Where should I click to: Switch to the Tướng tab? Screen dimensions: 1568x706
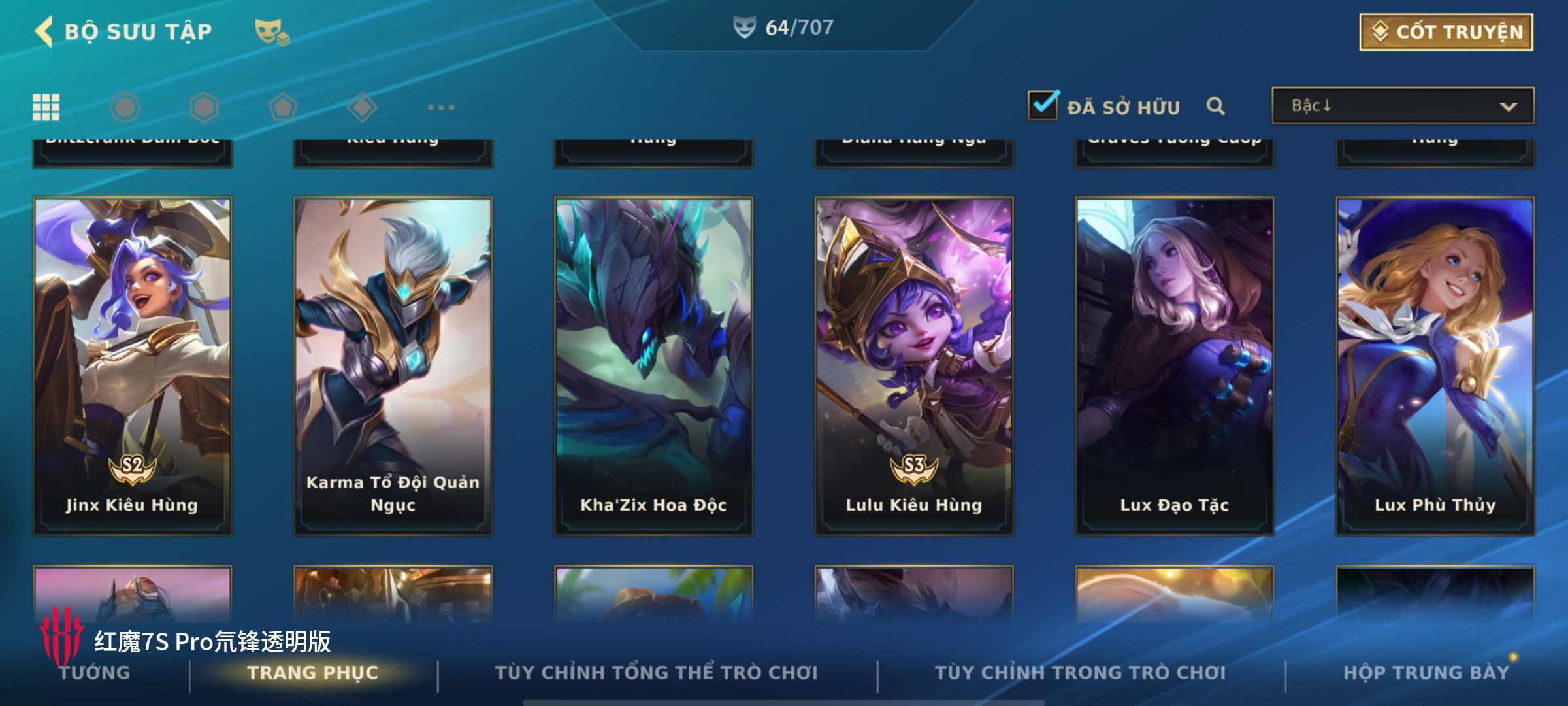click(95, 672)
